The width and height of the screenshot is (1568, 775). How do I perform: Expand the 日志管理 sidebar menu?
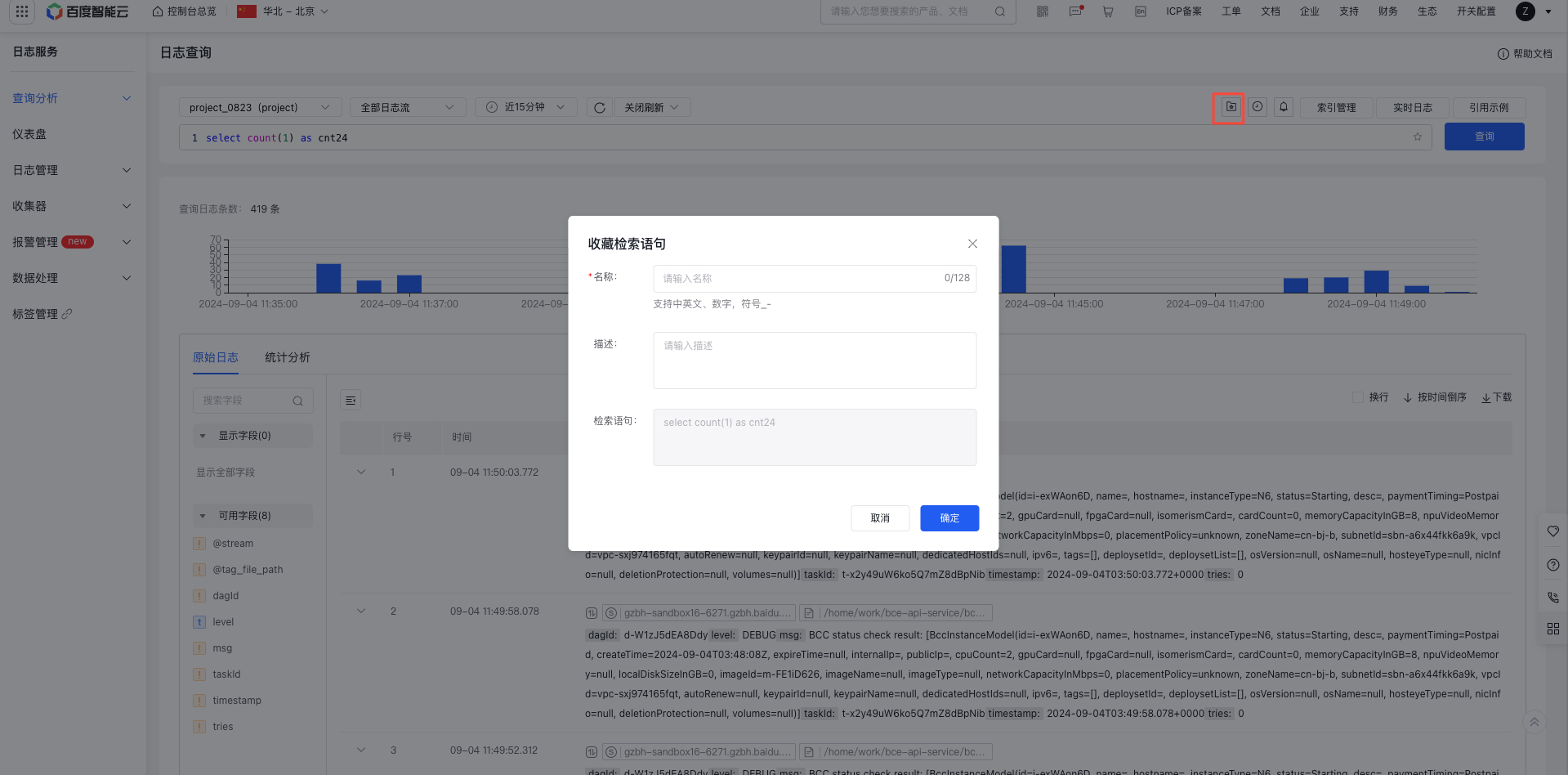tap(72, 170)
